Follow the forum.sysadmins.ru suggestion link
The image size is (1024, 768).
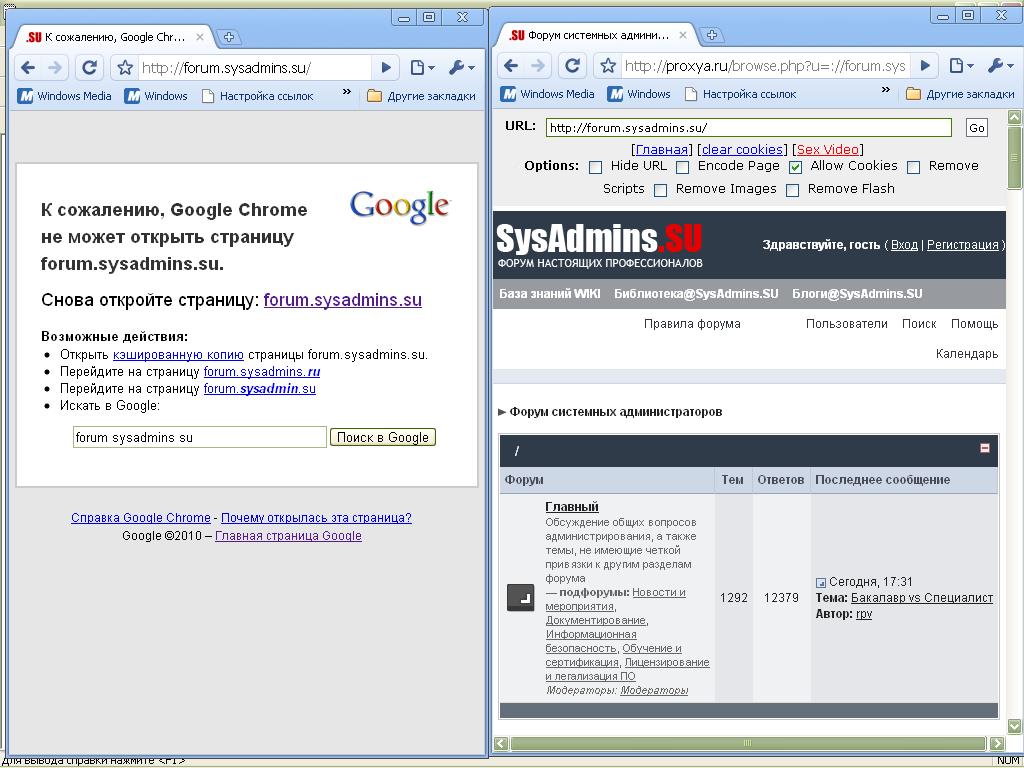click(262, 372)
